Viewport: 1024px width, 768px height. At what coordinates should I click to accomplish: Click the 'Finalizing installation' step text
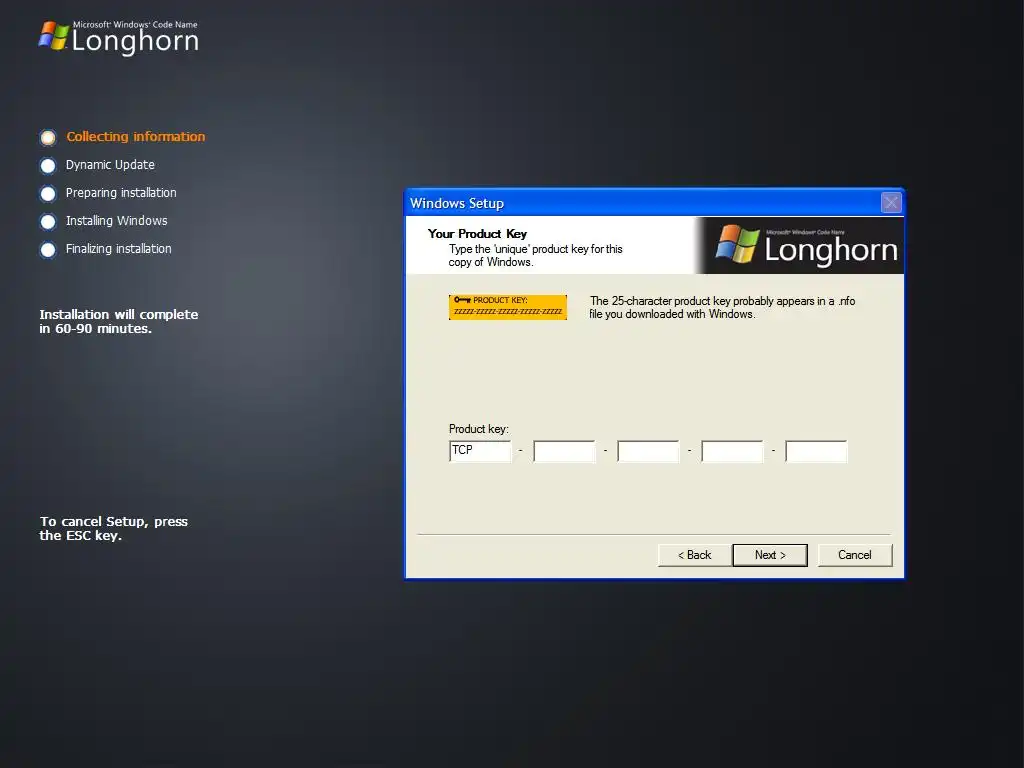tap(118, 249)
